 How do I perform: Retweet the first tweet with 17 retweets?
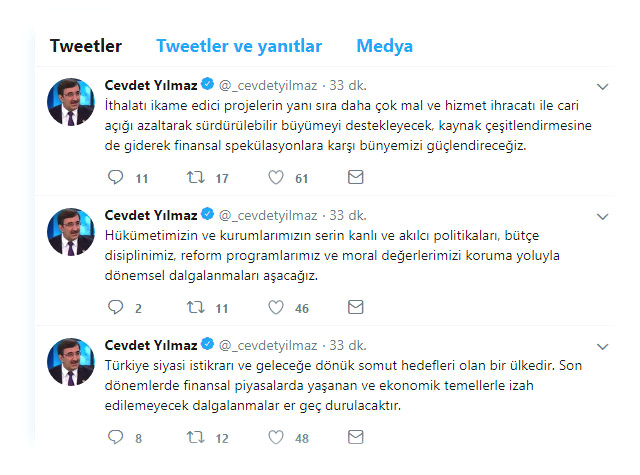pos(197,178)
